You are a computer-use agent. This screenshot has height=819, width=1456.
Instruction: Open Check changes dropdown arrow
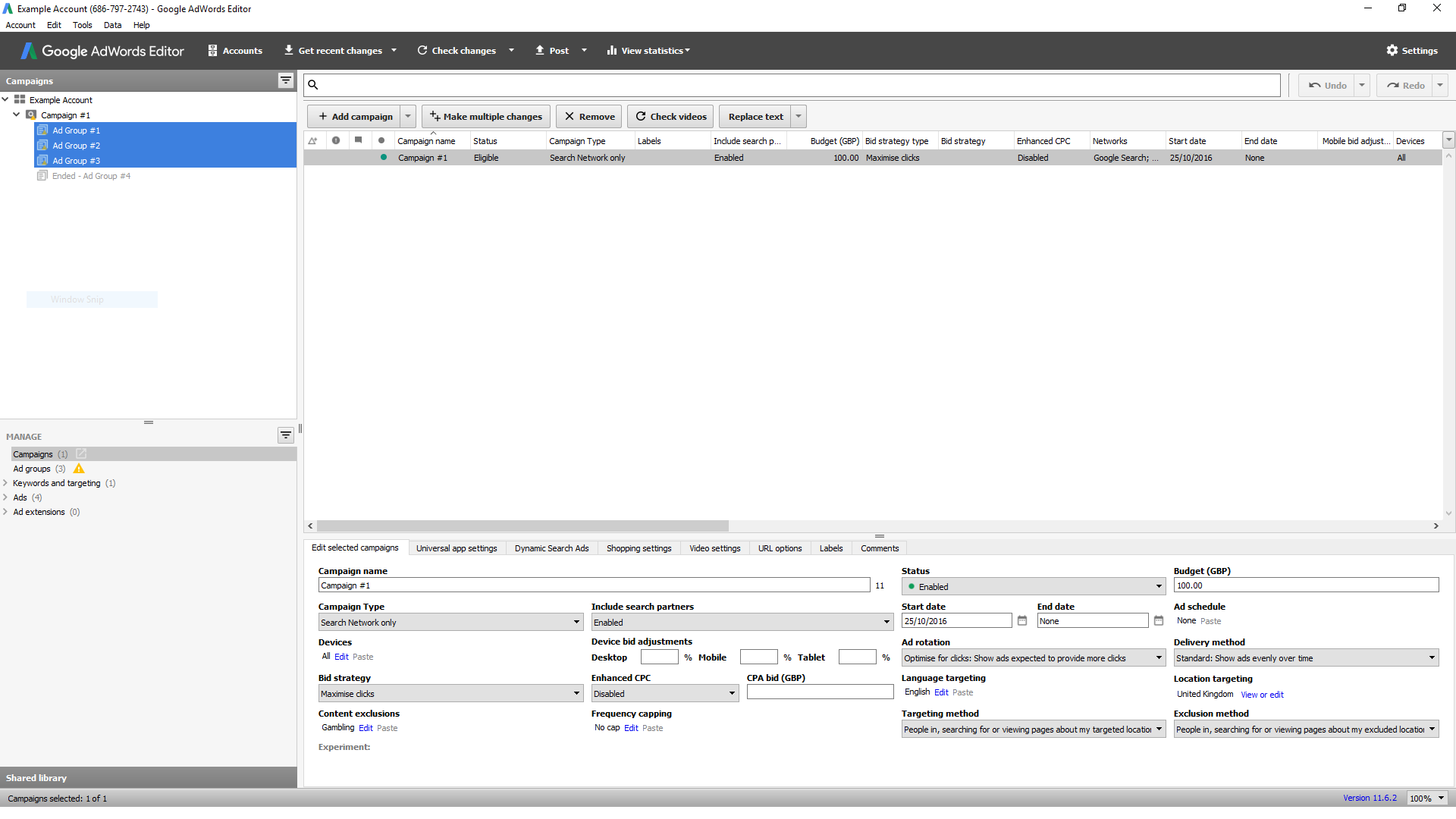click(x=511, y=51)
